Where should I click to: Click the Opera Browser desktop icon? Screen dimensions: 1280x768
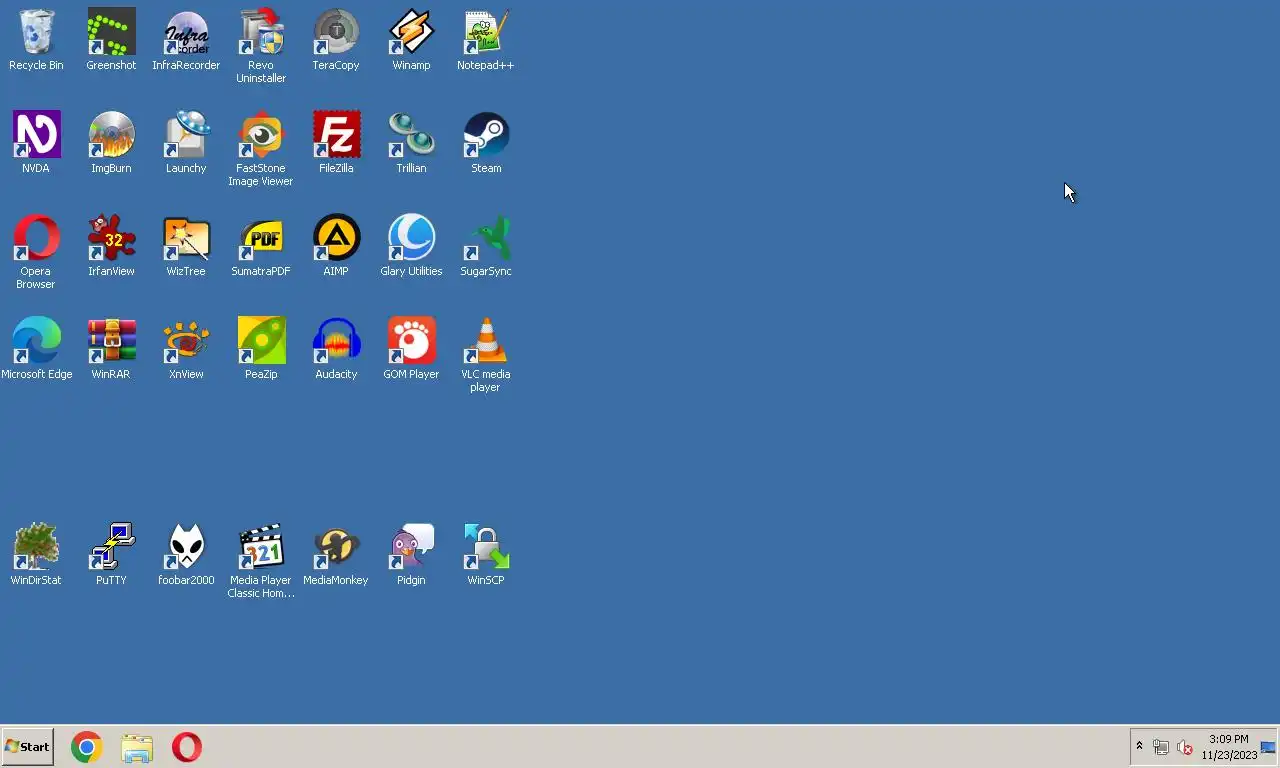coord(36,252)
